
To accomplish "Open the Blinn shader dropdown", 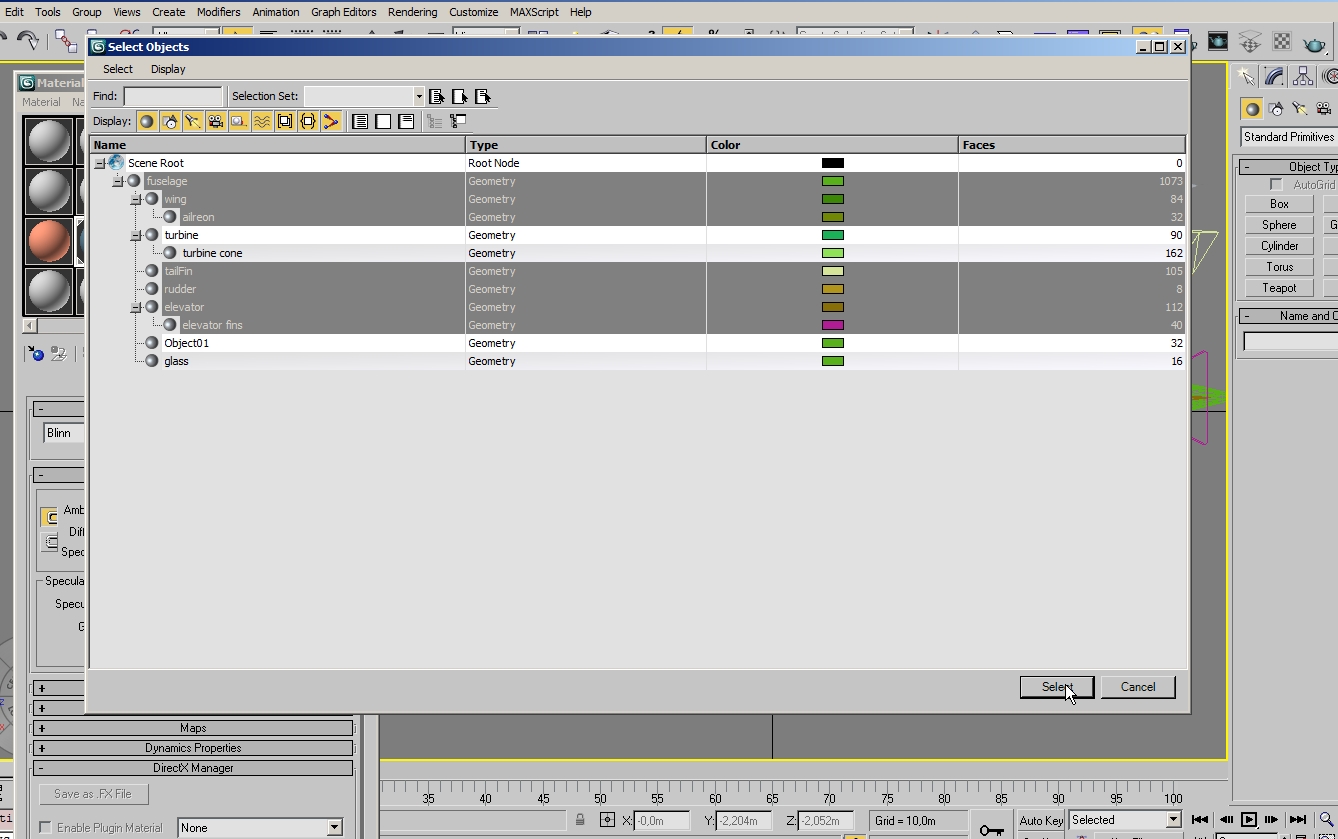I will coord(64,433).
